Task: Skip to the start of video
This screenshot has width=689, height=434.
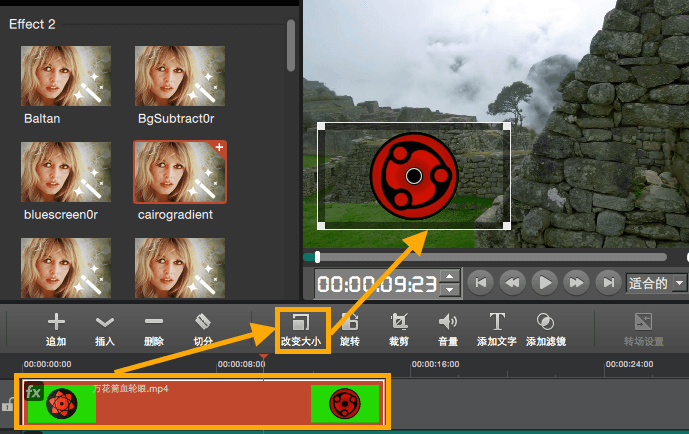Action: [480, 283]
